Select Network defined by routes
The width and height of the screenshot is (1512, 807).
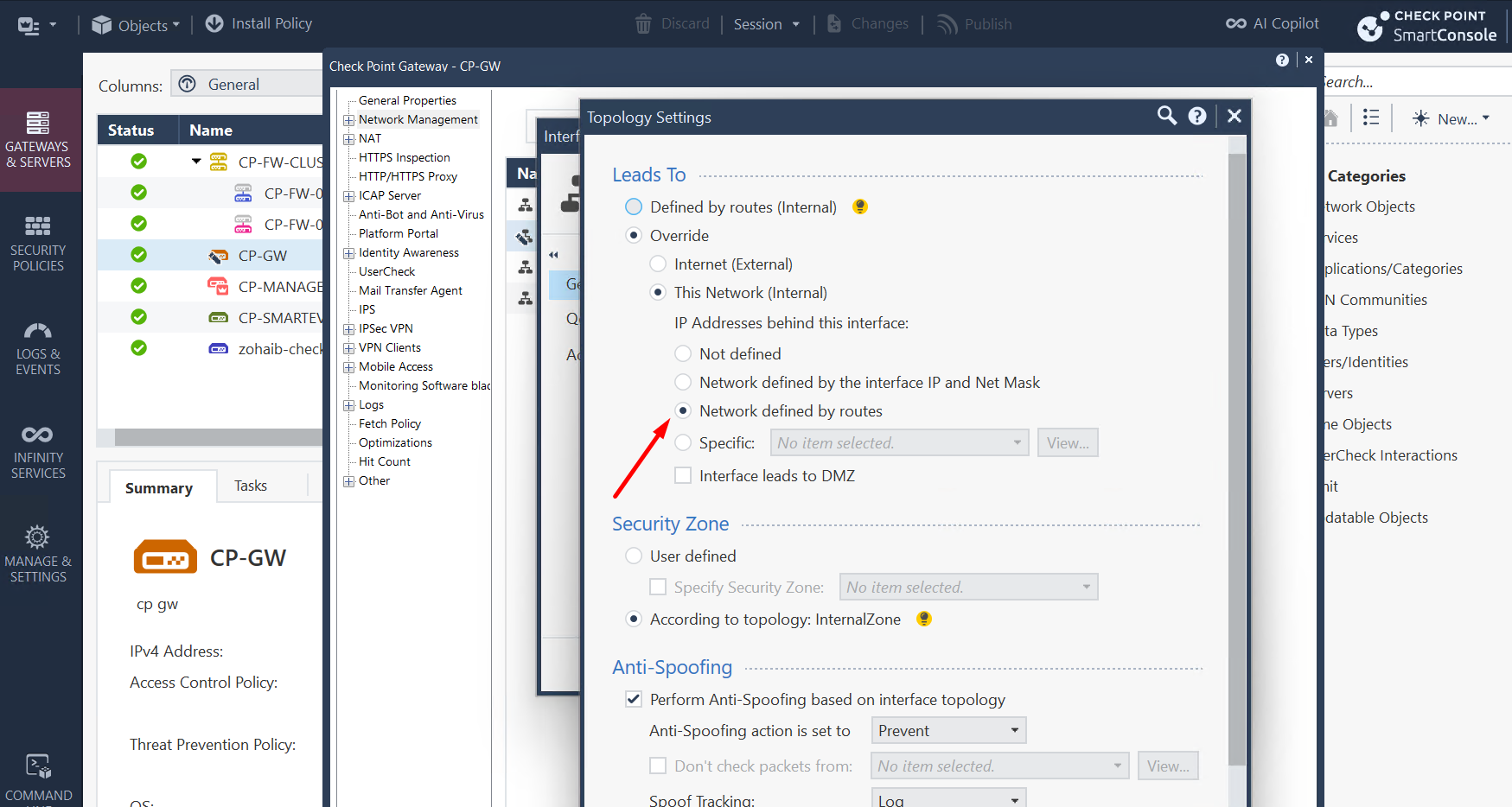pyautogui.click(x=683, y=410)
